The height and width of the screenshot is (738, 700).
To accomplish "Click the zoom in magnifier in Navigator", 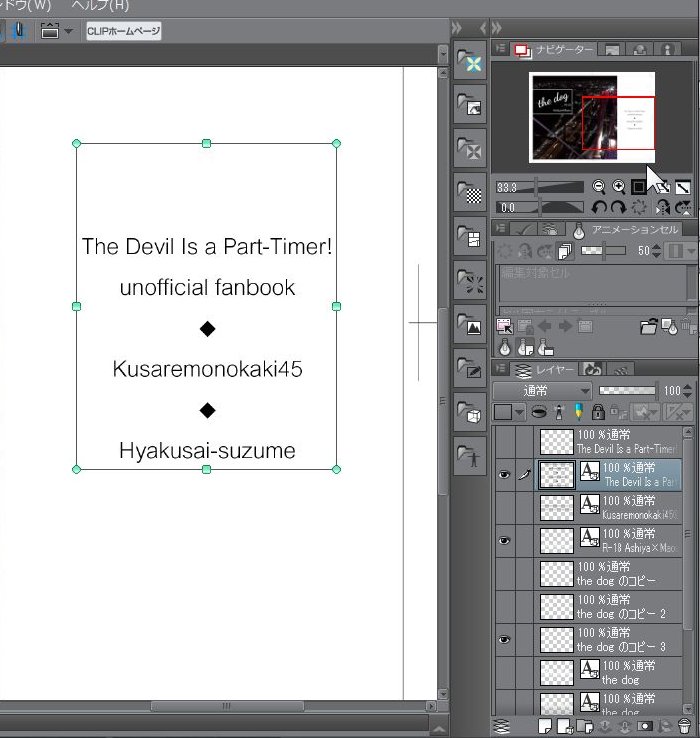I will point(619,187).
